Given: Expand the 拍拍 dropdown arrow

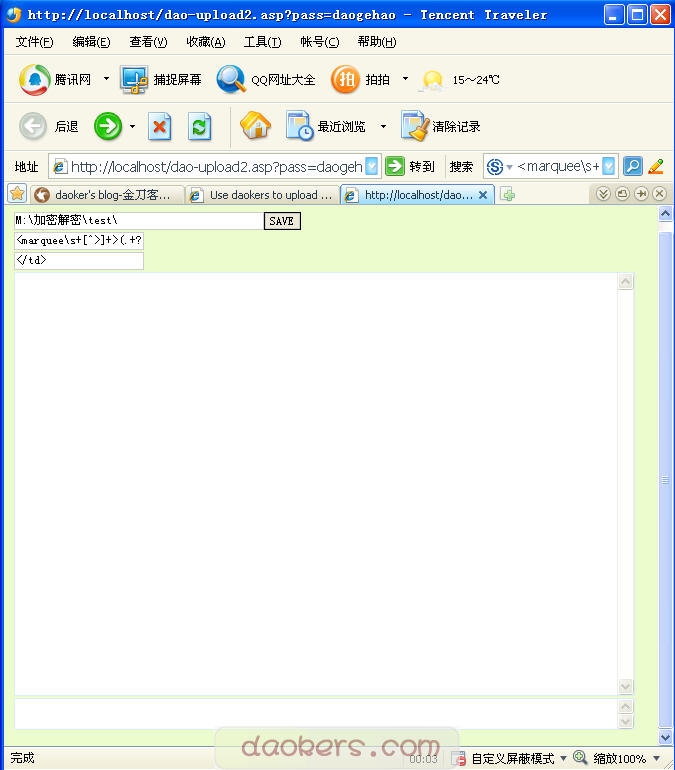Looking at the screenshot, I should click(405, 79).
